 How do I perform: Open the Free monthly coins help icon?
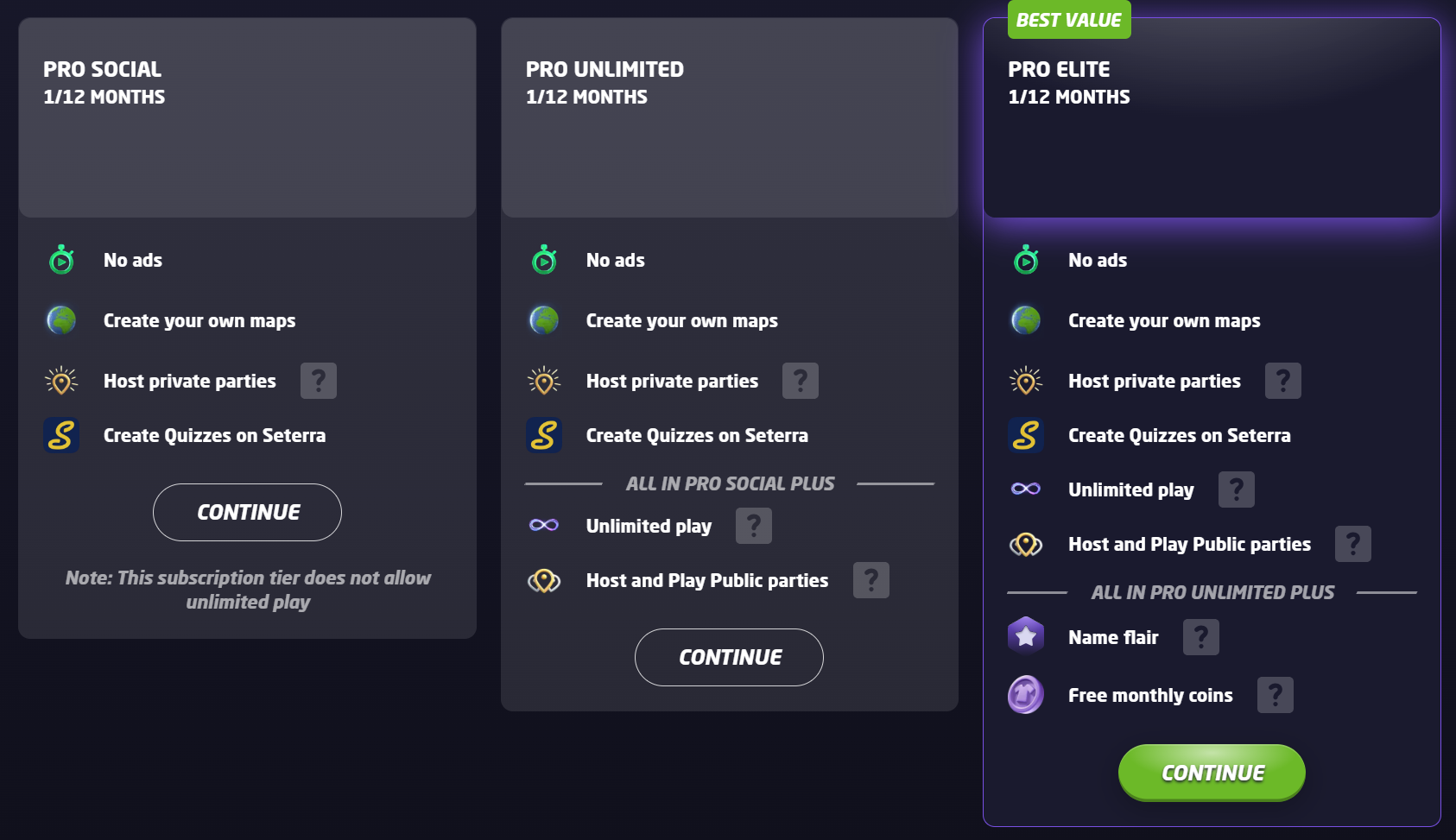pos(1276,695)
